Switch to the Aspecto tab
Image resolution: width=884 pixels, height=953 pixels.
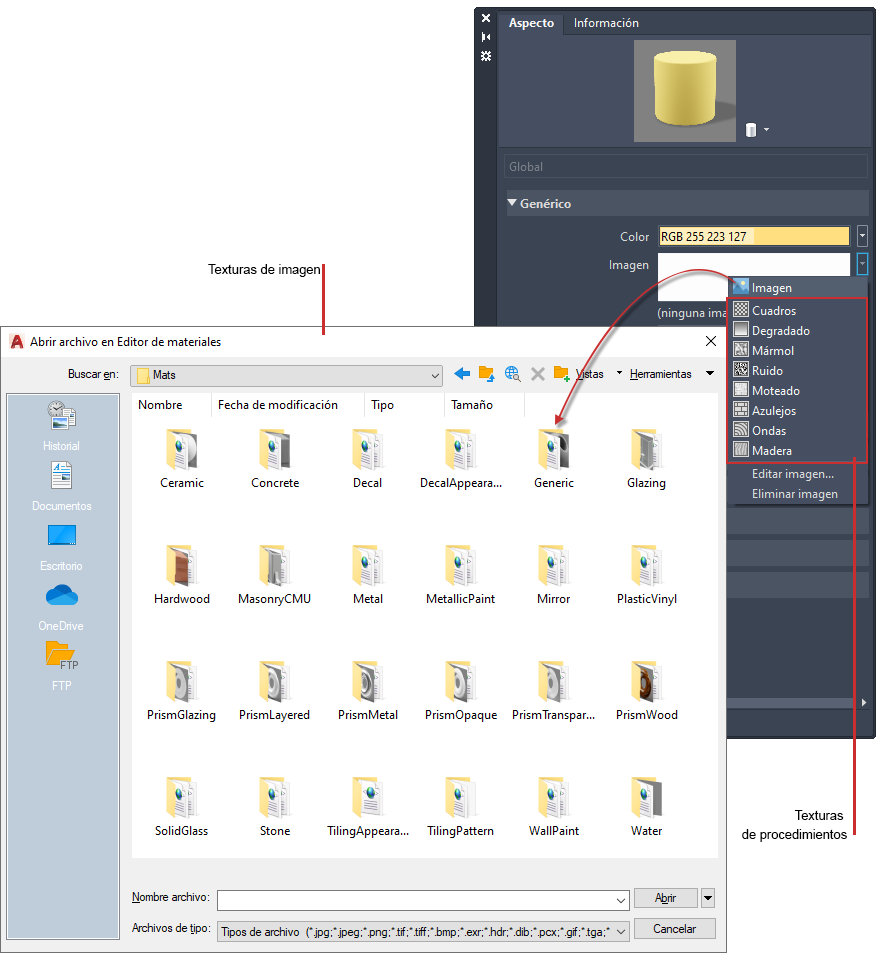click(x=531, y=23)
